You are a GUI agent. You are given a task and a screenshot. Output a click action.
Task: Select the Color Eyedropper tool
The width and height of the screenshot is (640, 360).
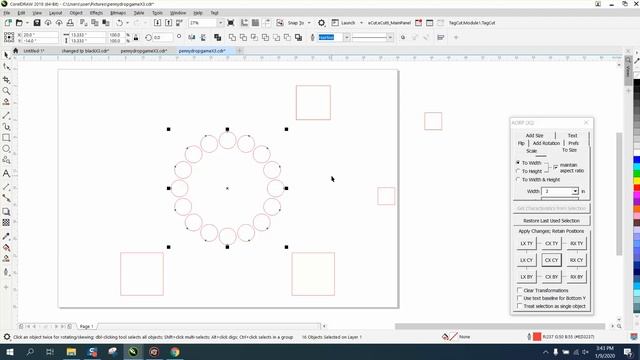6,236
